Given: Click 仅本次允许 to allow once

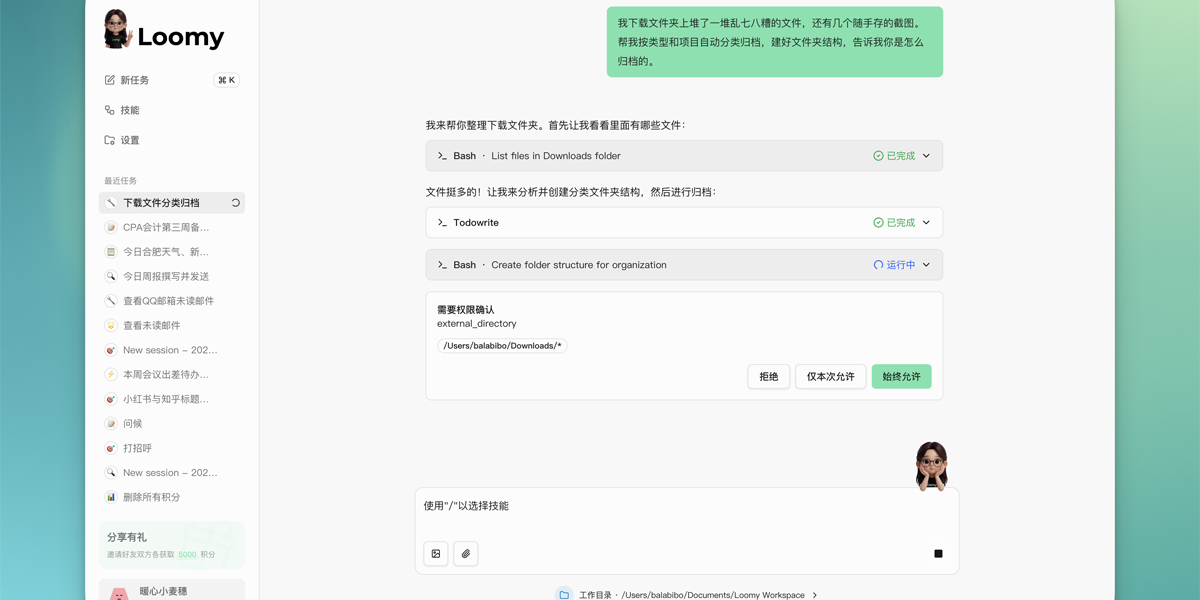Looking at the screenshot, I should pyautogui.click(x=831, y=377).
